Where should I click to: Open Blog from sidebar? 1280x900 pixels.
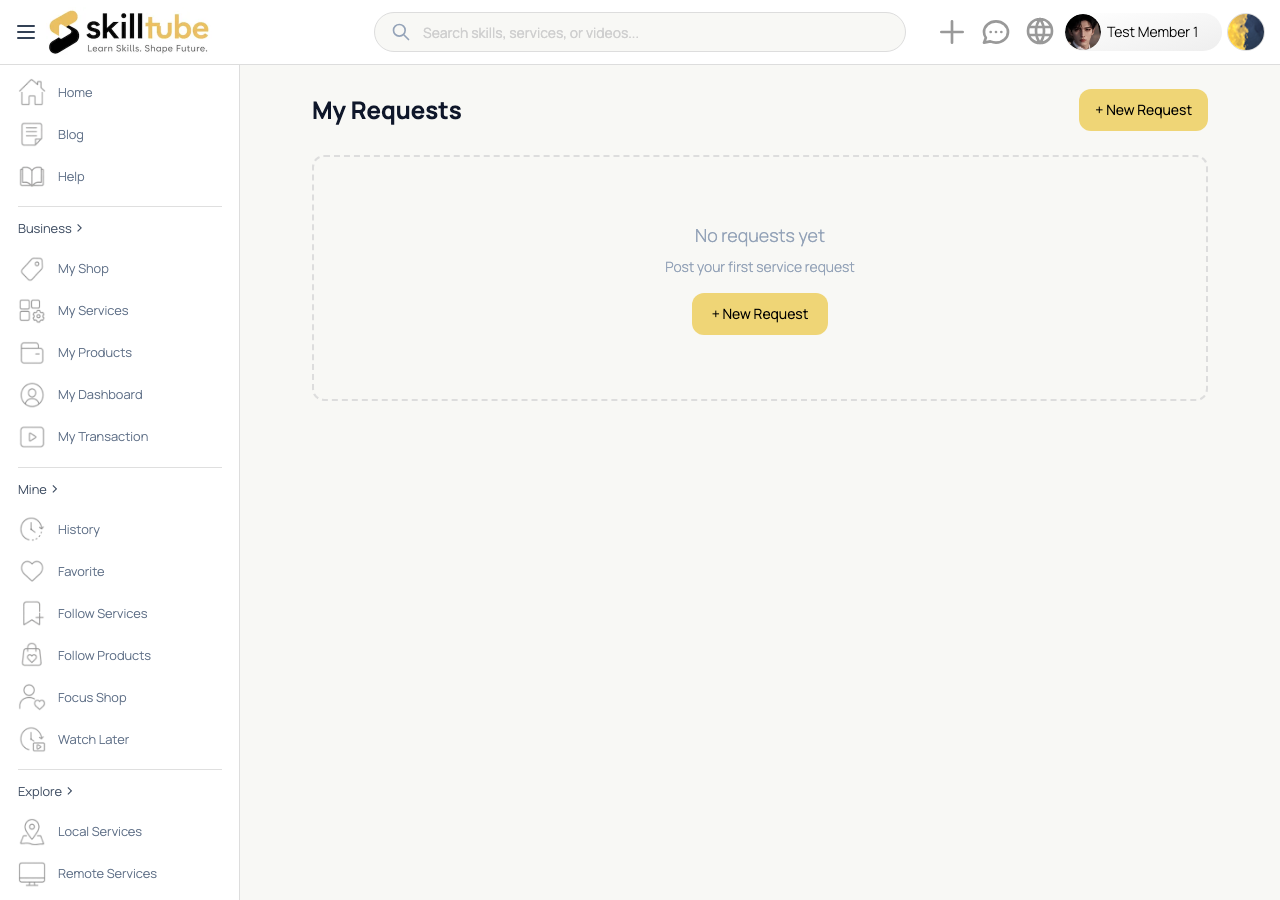(x=71, y=134)
